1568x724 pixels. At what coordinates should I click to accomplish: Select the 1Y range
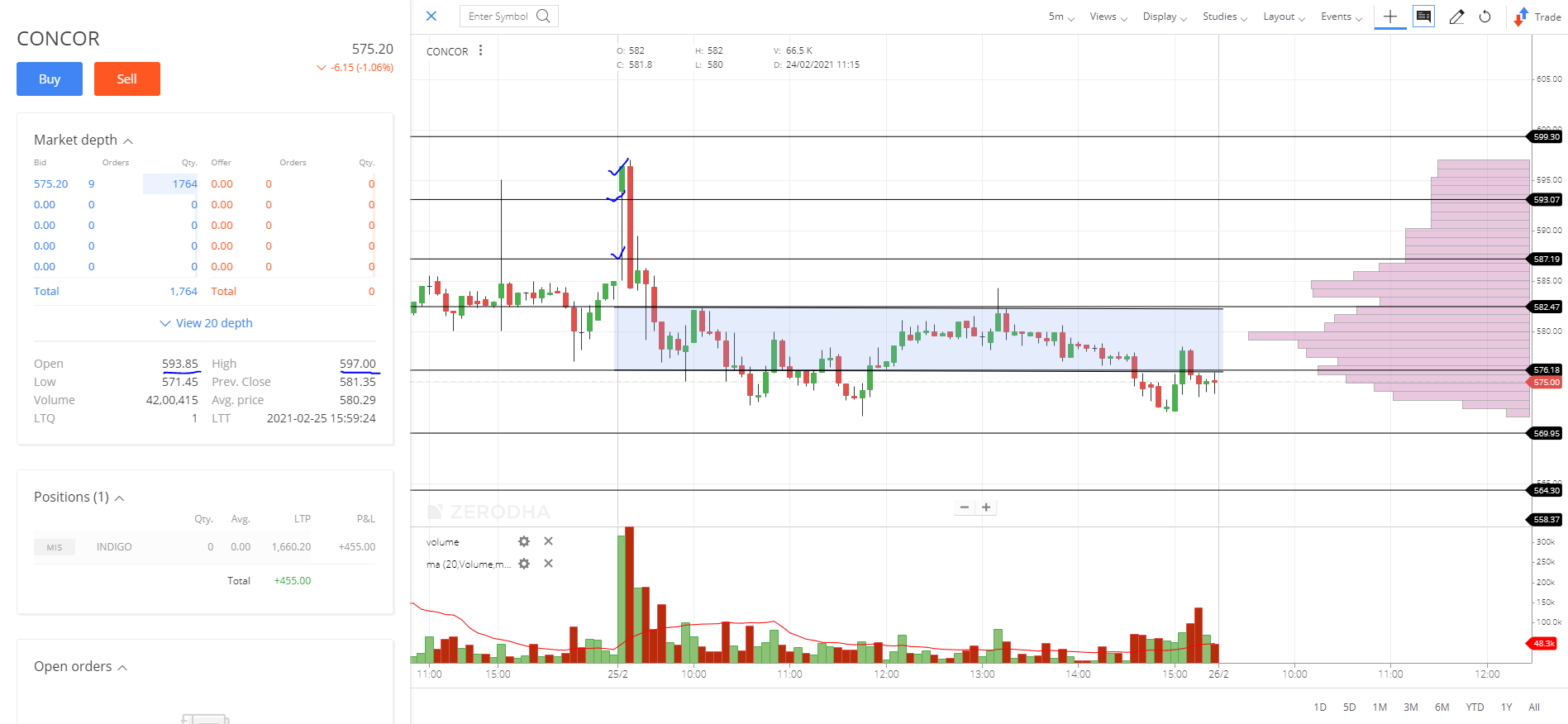(x=1506, y=707)
